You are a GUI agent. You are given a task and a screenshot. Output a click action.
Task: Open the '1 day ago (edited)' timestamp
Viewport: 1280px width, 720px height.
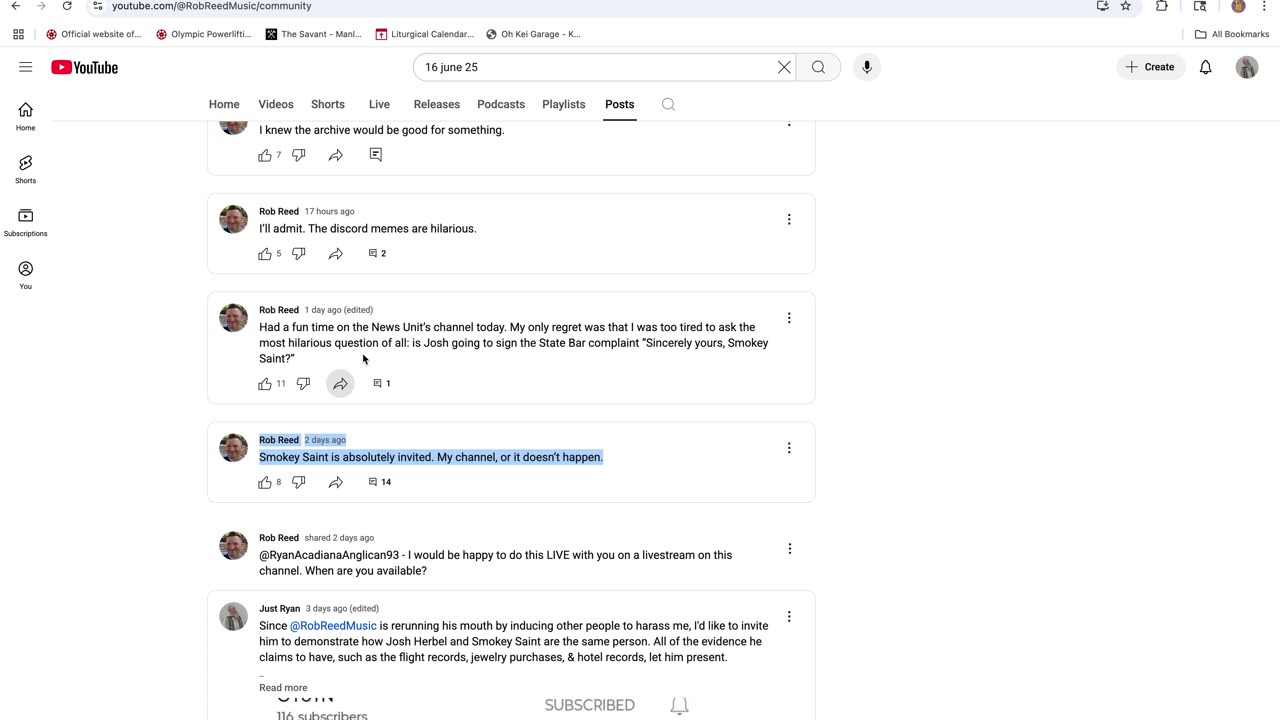point(338,310)
